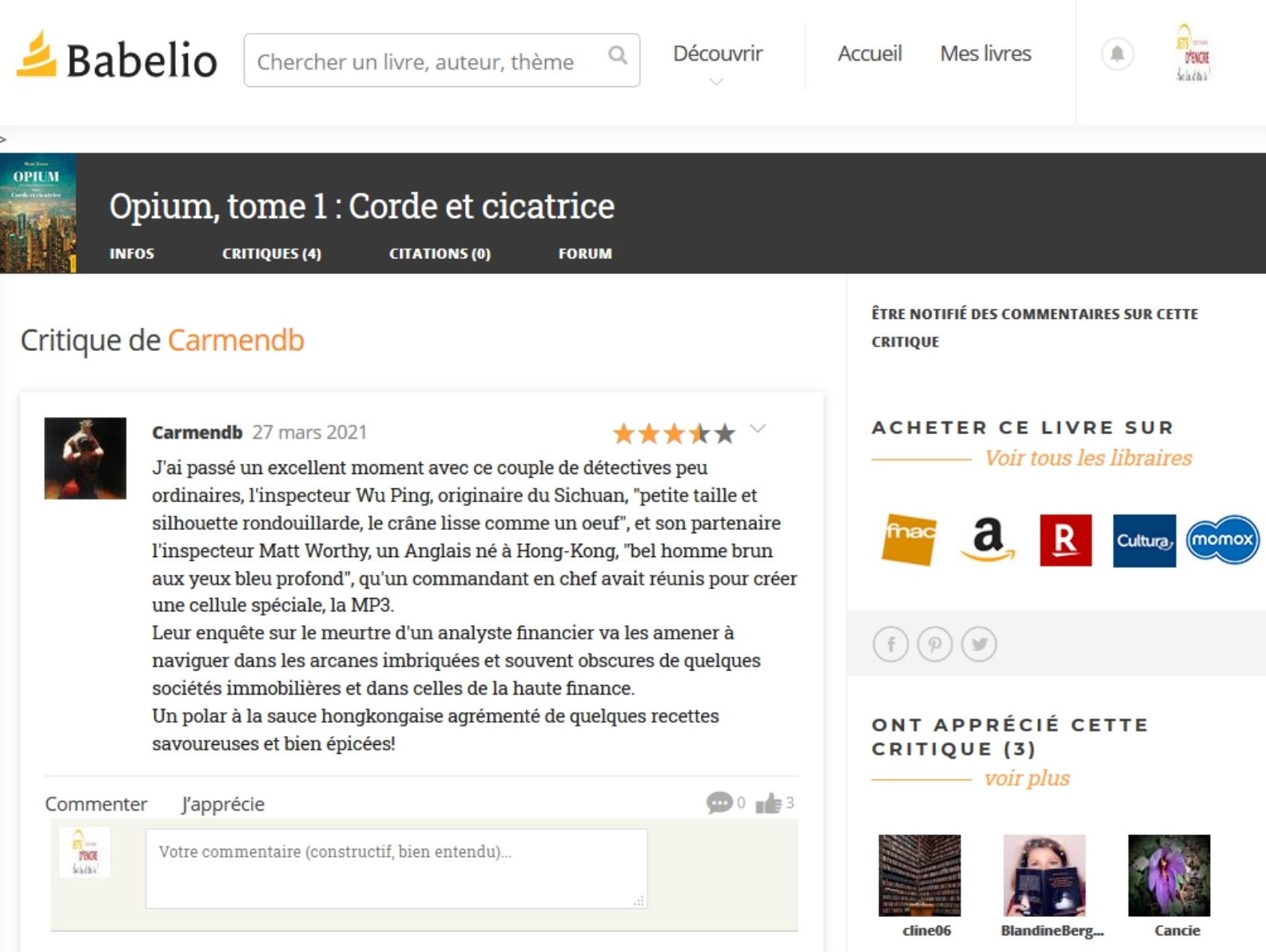Click the J'apprécie link
Image resolution: width=1266 pixels, height=952 pixels.
pyautogui.click(x=223, y=804)
